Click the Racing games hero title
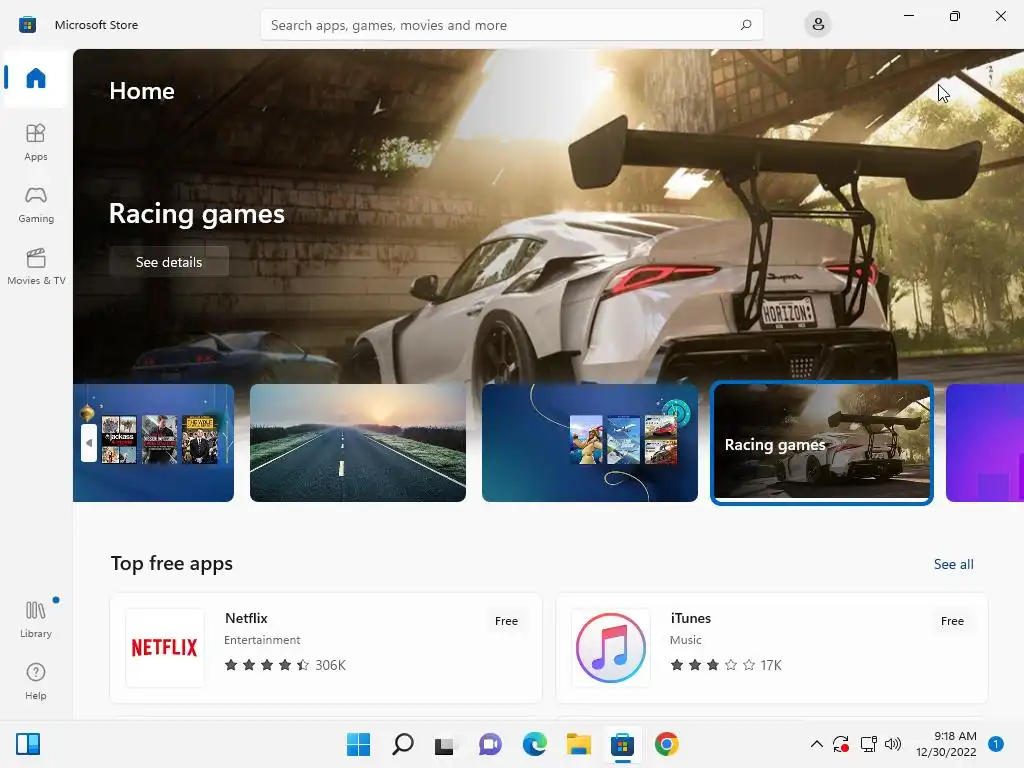This screenshot has width=1024, height=768. [197, 214]
